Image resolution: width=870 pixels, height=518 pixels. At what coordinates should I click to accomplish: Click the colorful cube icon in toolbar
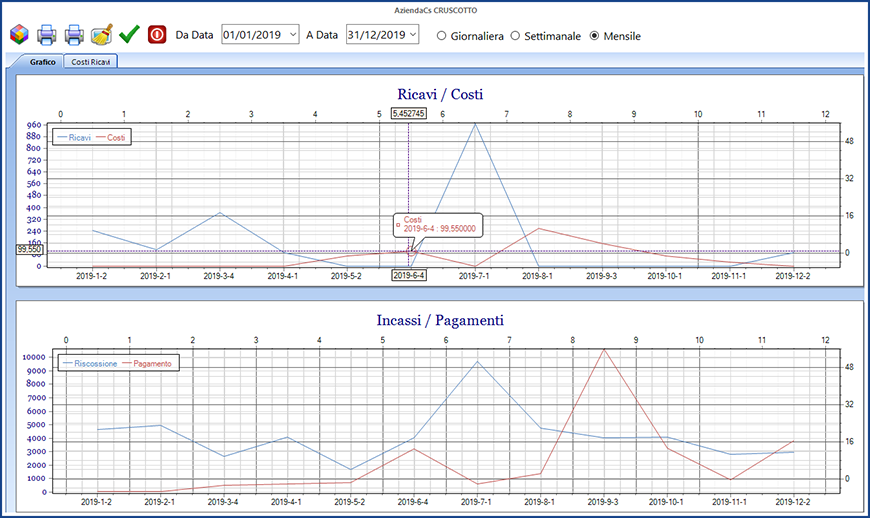(19, 35)
